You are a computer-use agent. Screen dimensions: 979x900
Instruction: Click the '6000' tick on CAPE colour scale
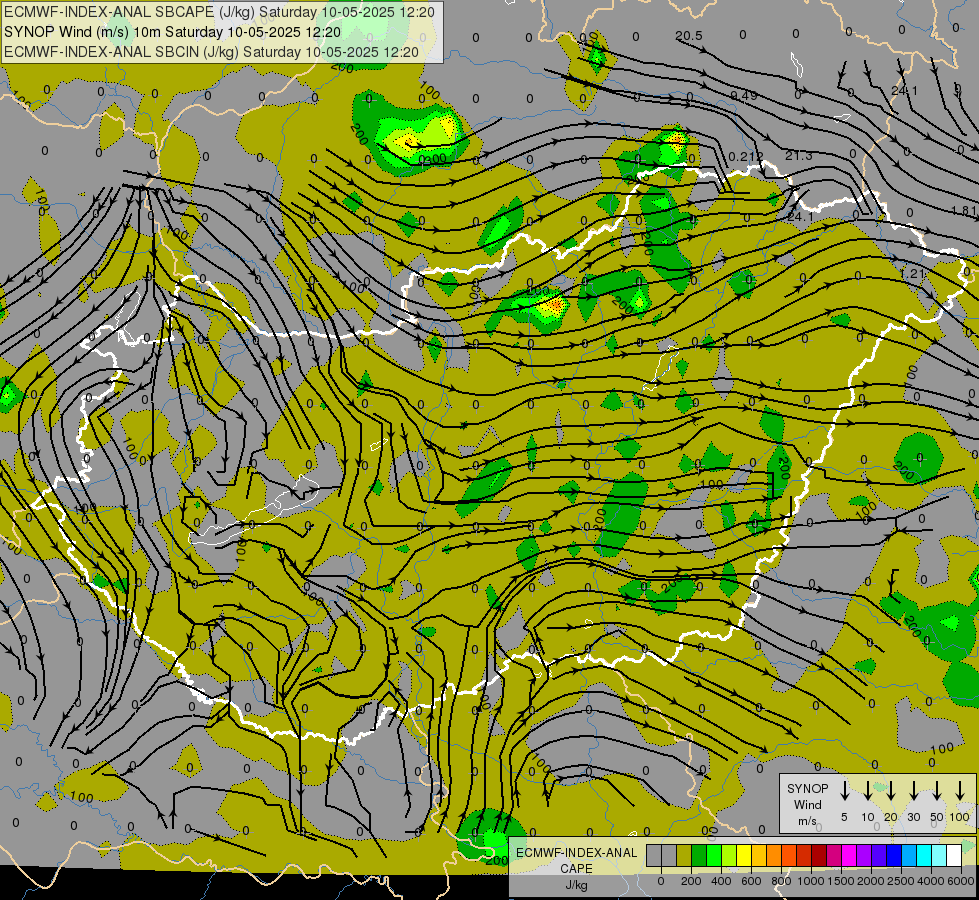(961, 881)
